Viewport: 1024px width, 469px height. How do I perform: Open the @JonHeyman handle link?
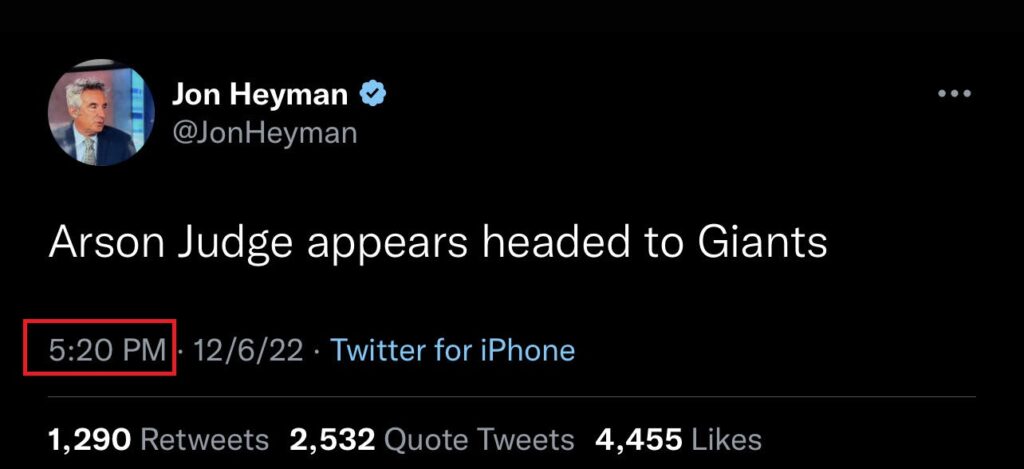(264, 133)
